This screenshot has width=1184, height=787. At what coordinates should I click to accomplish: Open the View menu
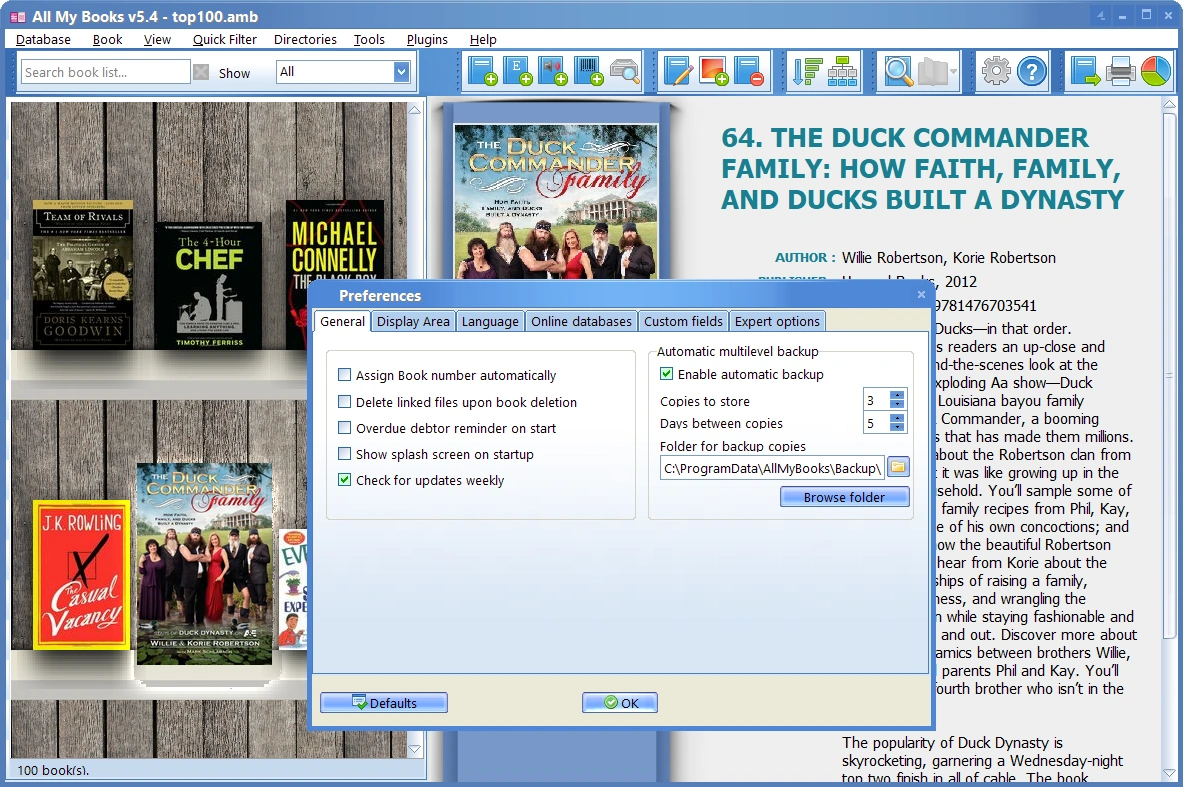pos(157,39)
